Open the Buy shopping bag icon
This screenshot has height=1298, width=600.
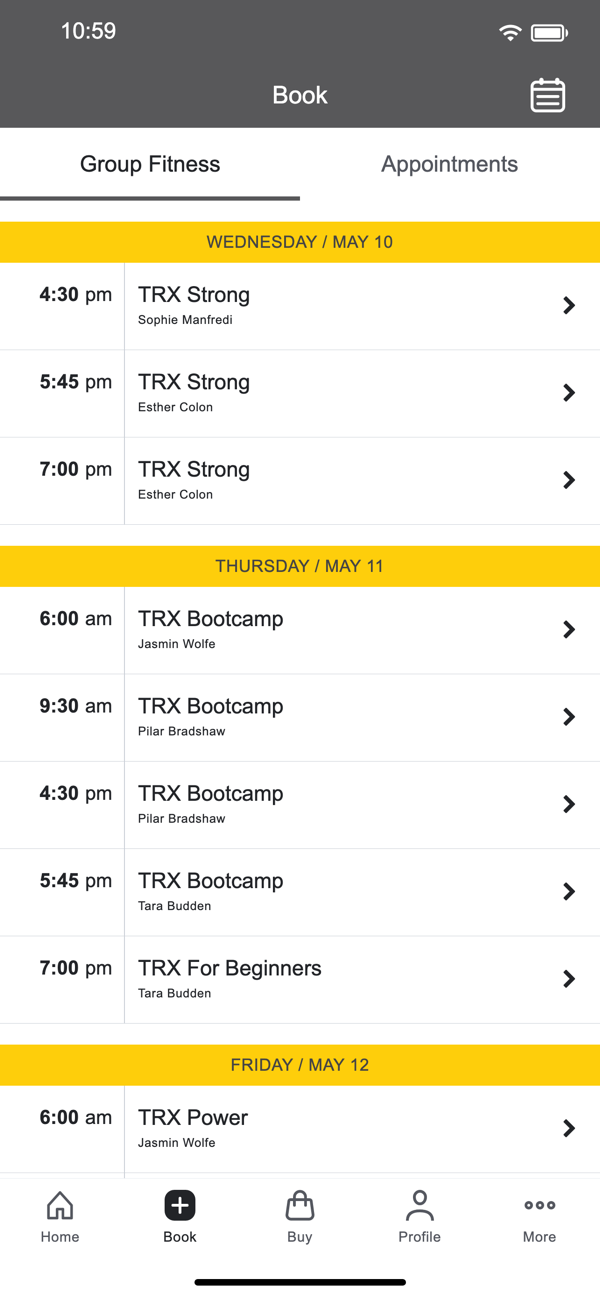pos(300,1206)
